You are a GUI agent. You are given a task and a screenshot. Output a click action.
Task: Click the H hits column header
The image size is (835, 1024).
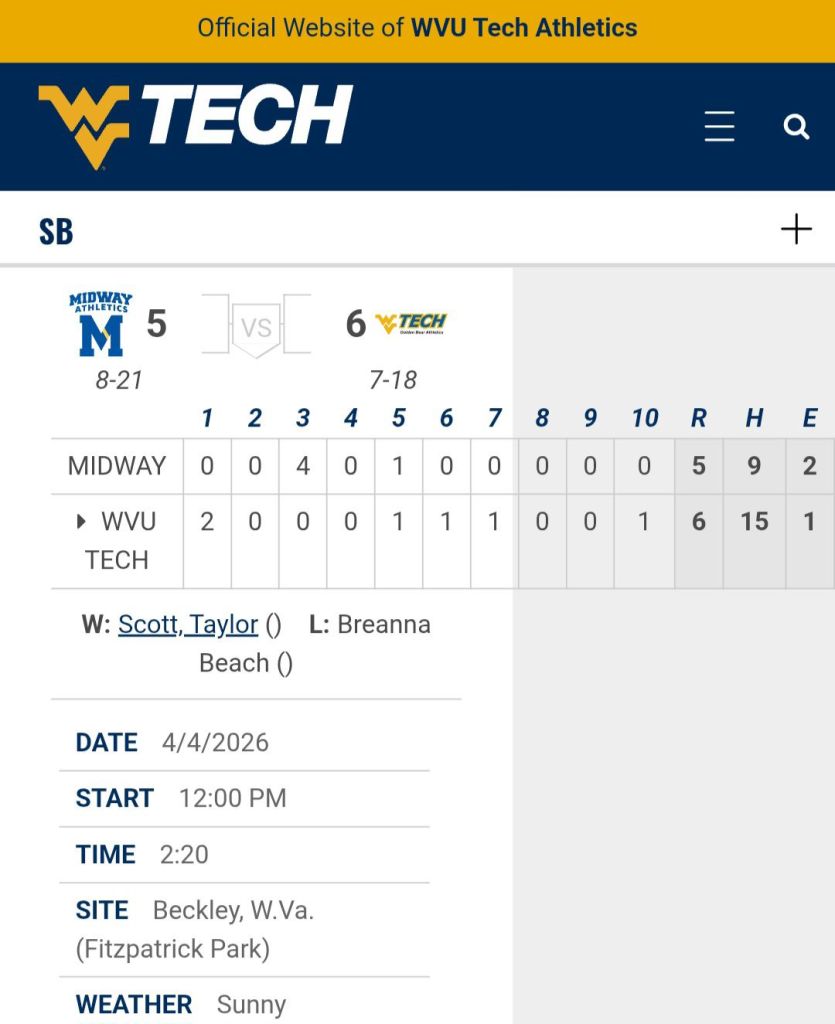(754, 418)
